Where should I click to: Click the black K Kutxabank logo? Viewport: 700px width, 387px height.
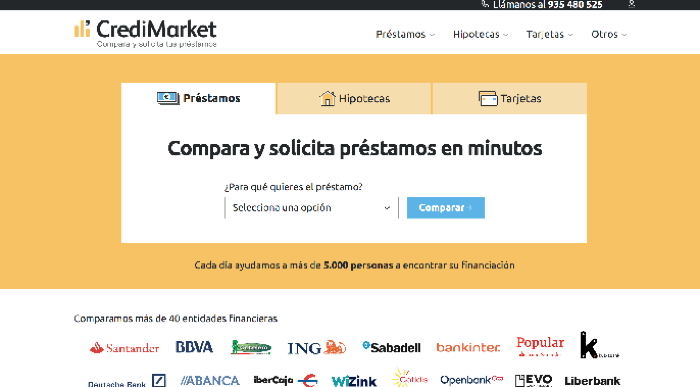(x=600, y=345)
